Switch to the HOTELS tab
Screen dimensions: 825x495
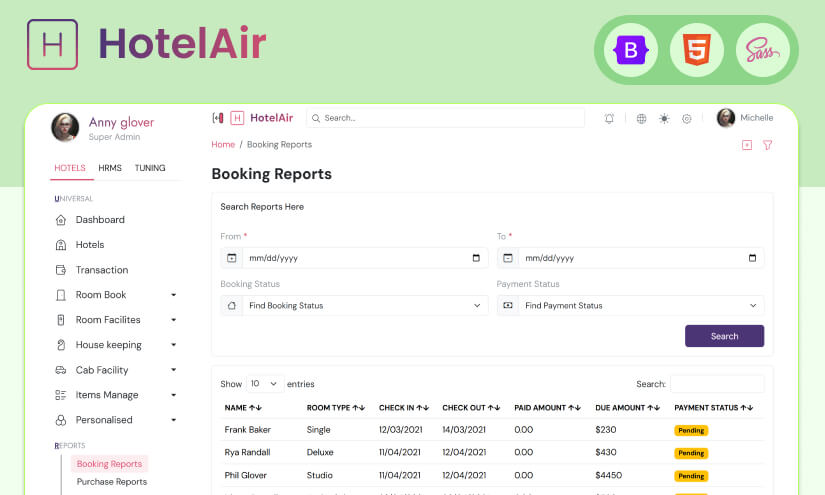click(70, 168)
